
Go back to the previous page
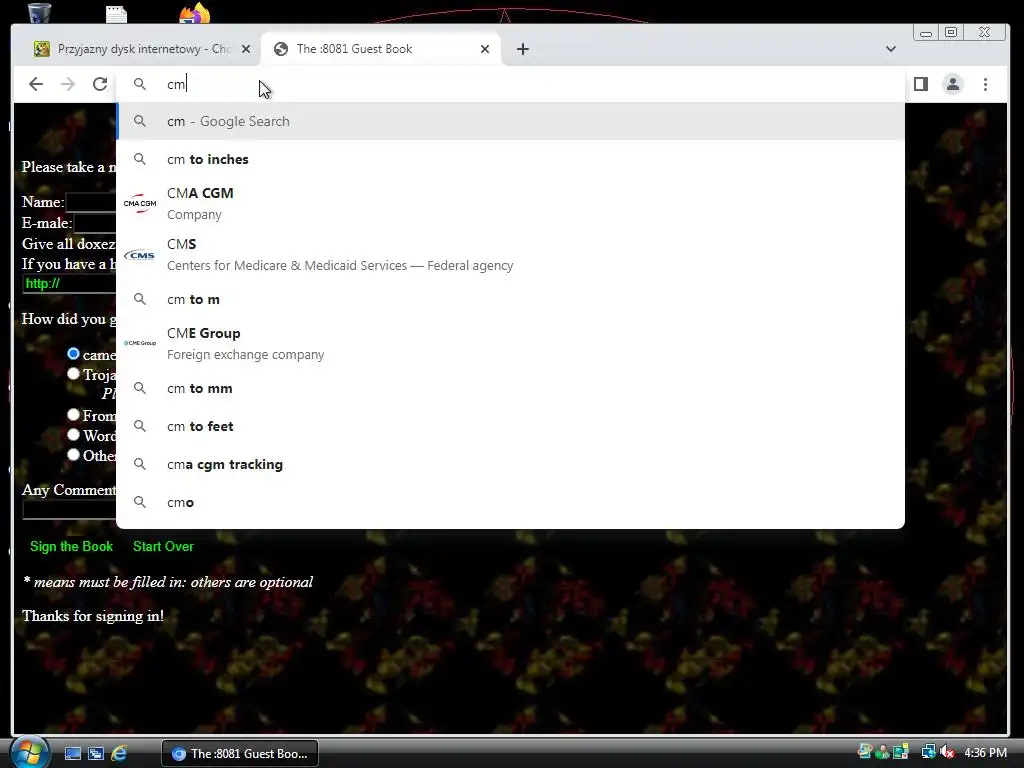coord(36,84)
